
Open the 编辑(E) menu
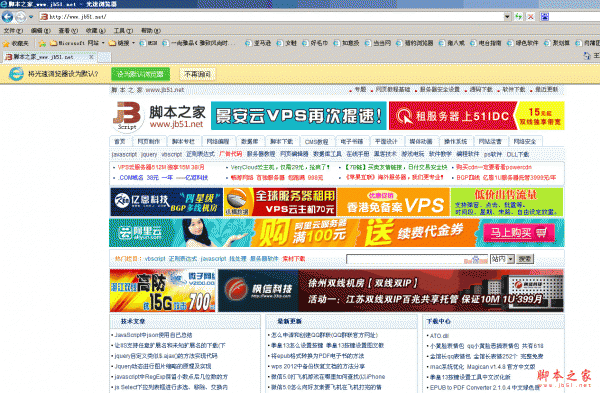[41, 31]
